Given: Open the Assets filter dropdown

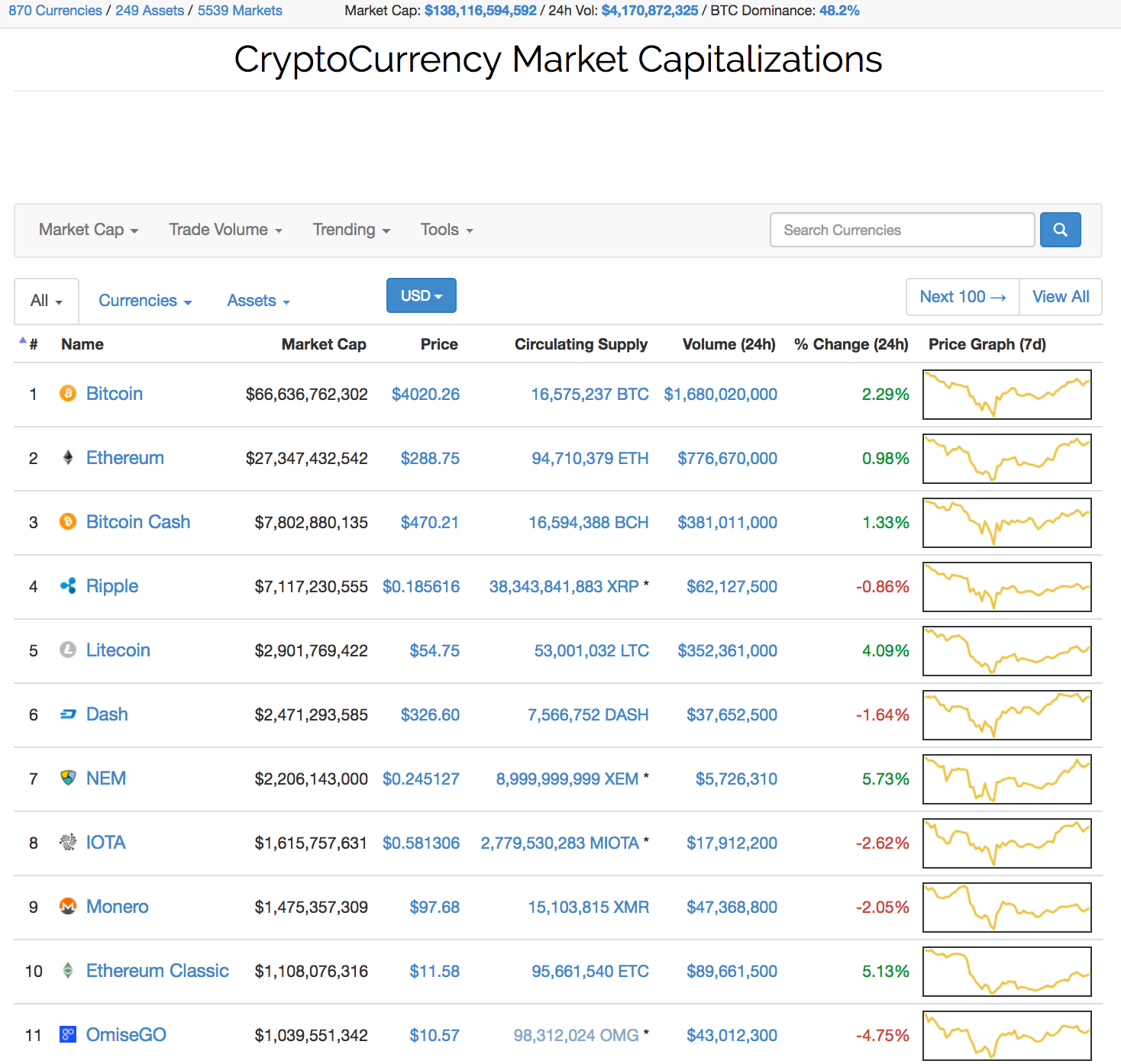Looking at the screenshot, I should coord(259,301).
